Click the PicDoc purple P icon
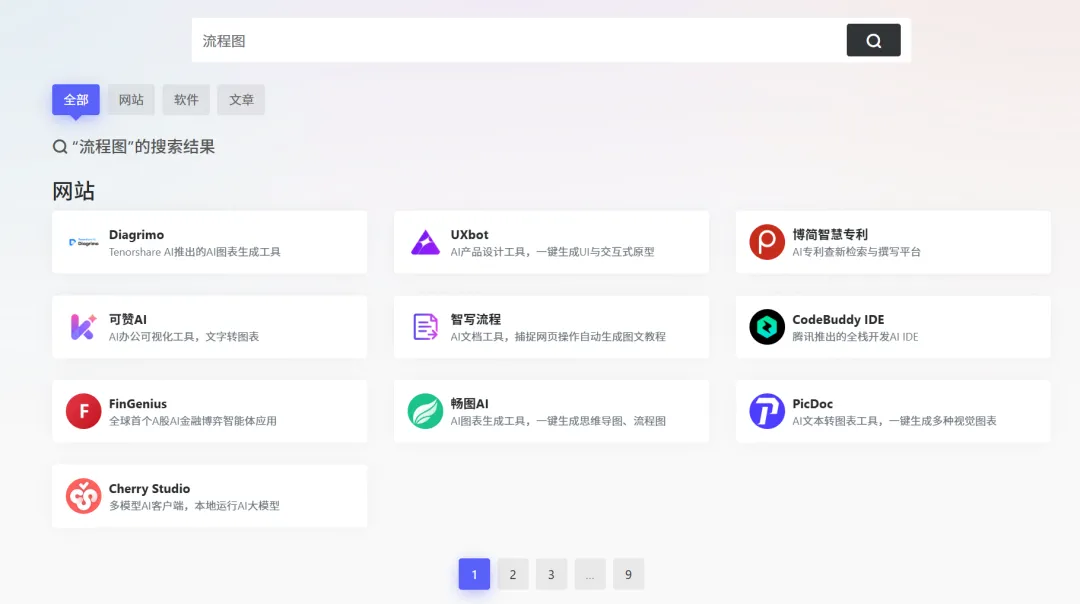Screen dimensions: 1080x604 (767, 411)
